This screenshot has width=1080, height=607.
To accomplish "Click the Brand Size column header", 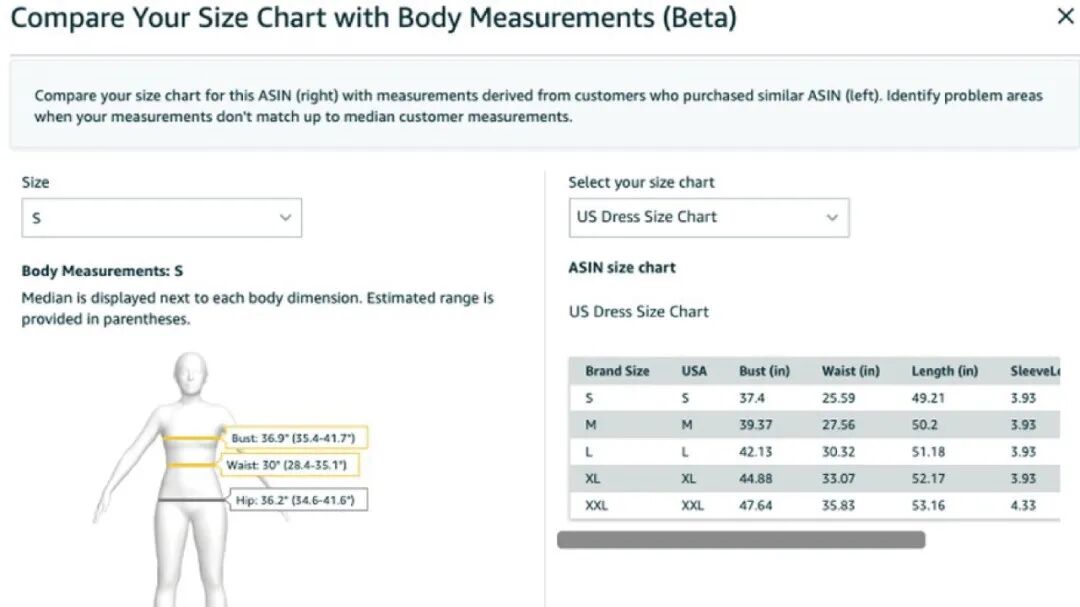I will [x=617, y=371].
